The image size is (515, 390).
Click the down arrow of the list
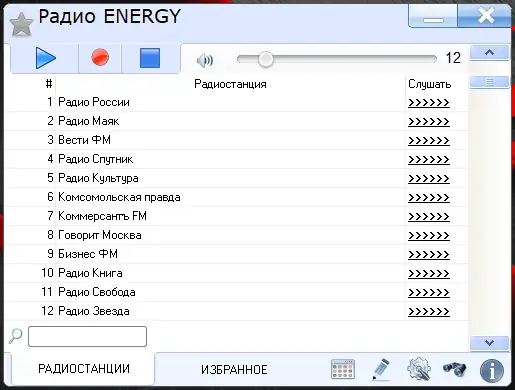pos(489,343)
